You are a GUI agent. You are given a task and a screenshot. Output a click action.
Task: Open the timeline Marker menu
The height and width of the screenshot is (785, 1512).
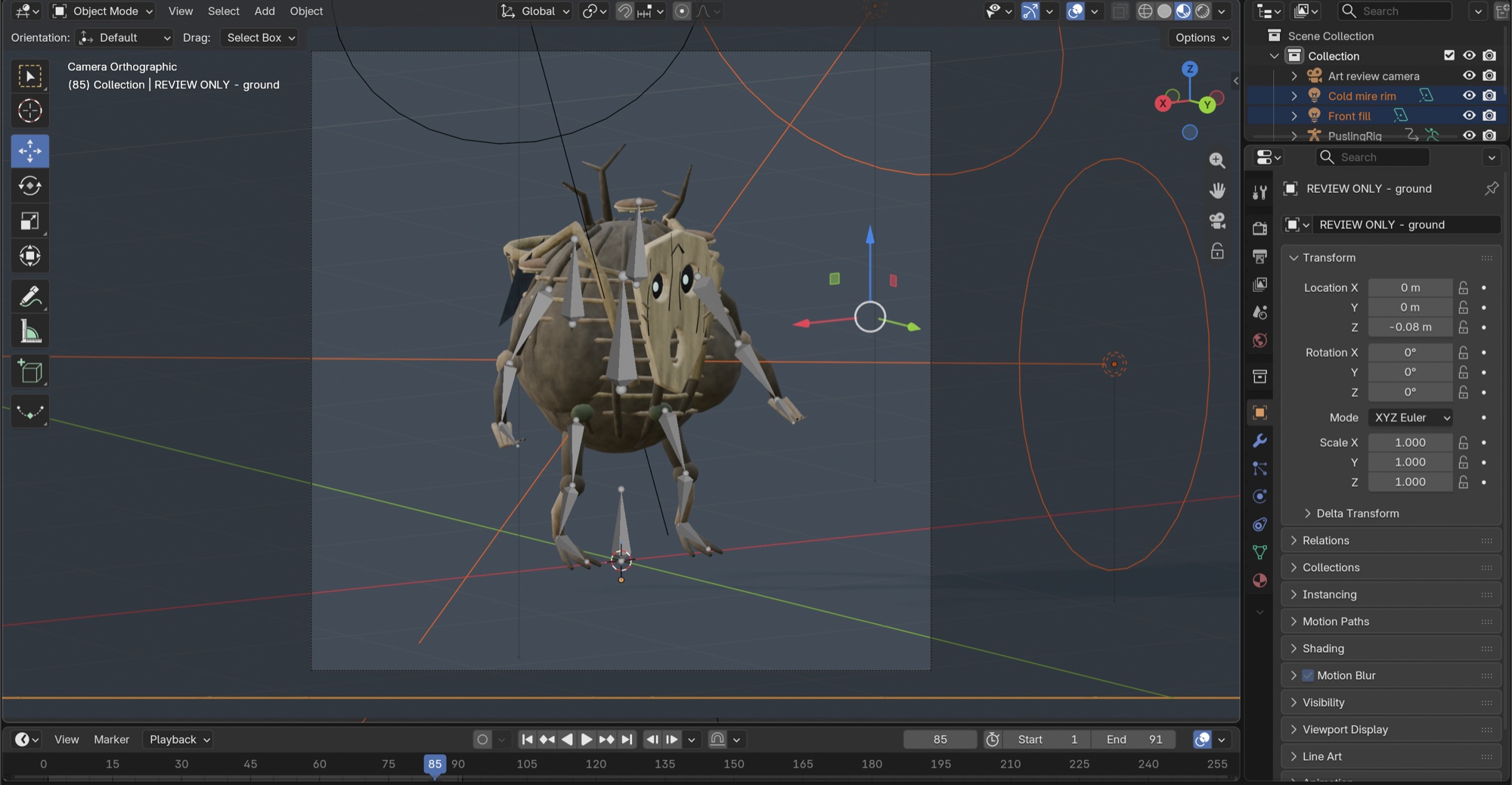click(x=111, y=740)
